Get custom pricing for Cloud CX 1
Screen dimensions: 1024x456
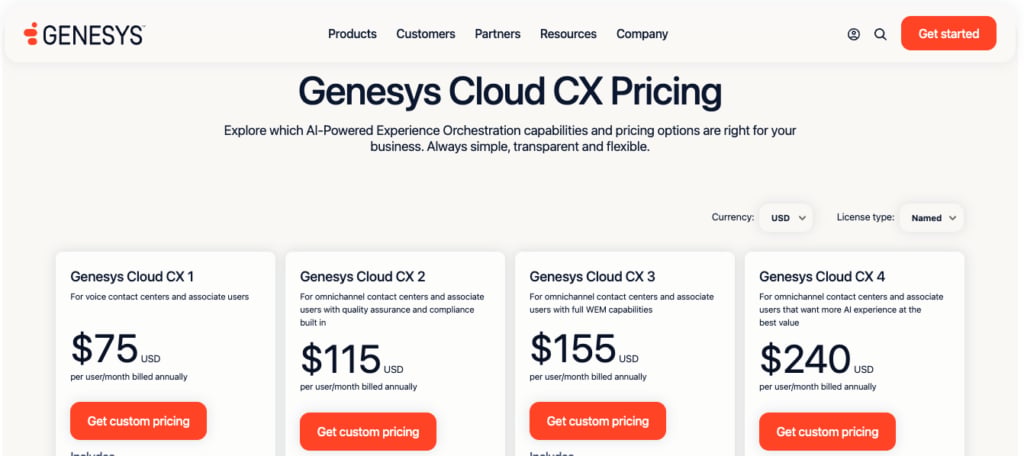pos(138,421)
